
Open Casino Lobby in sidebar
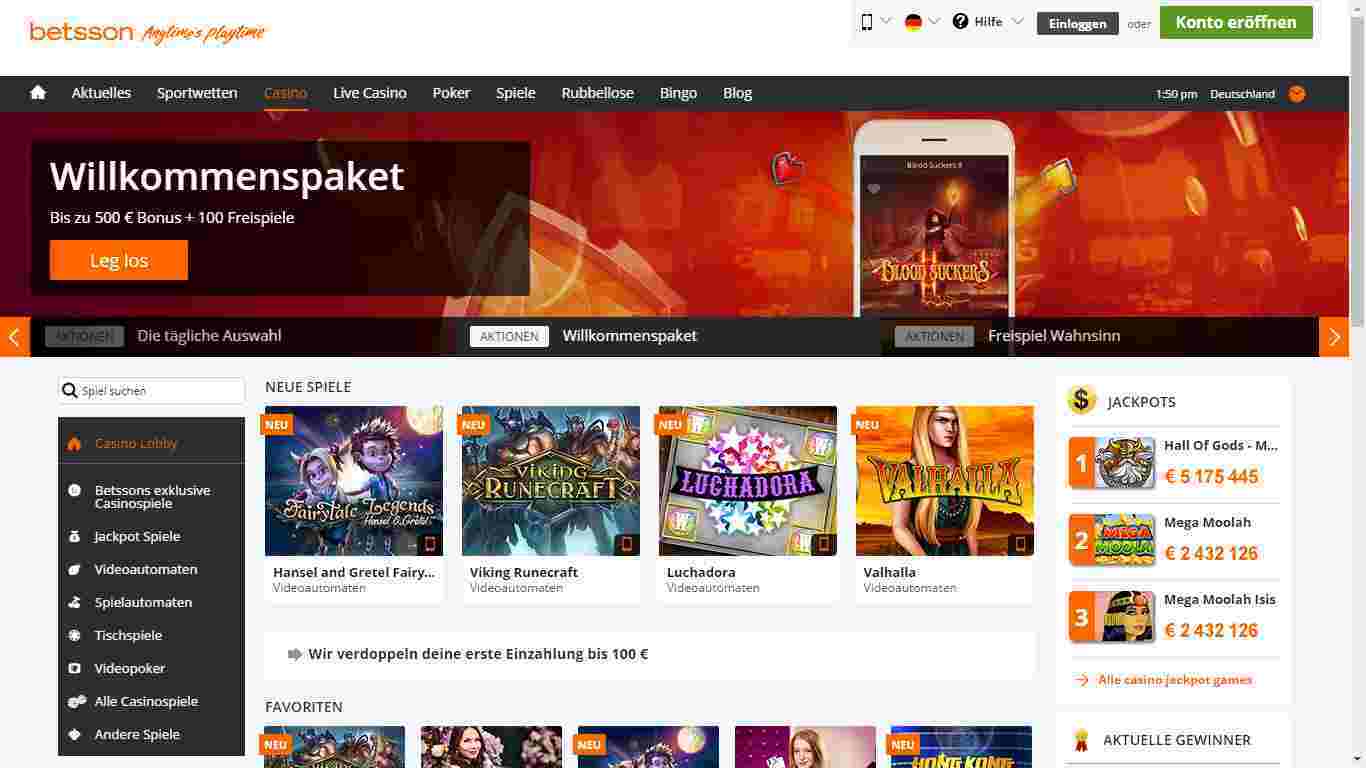[x=136, y=443]
